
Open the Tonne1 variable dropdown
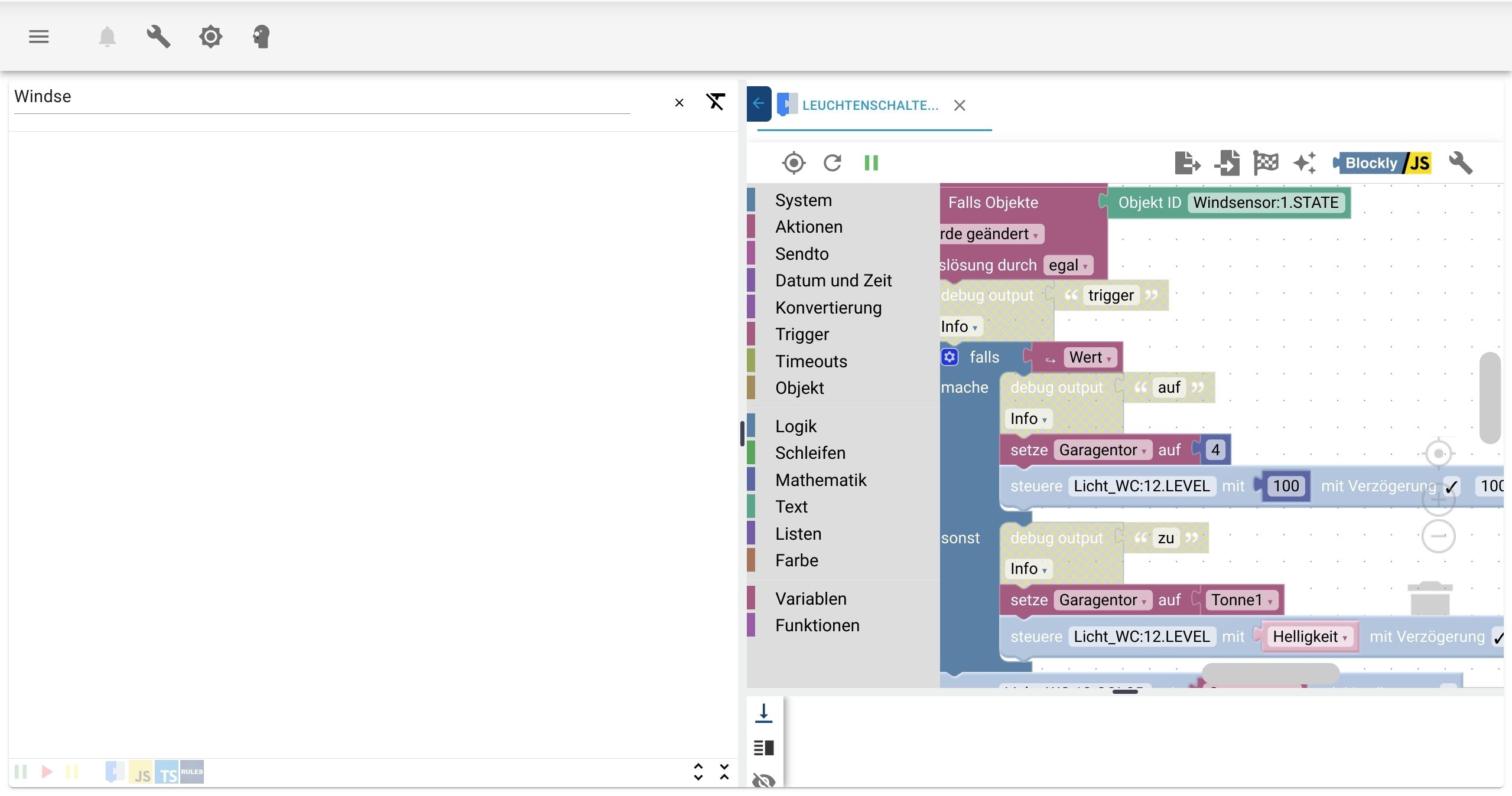1241,601
